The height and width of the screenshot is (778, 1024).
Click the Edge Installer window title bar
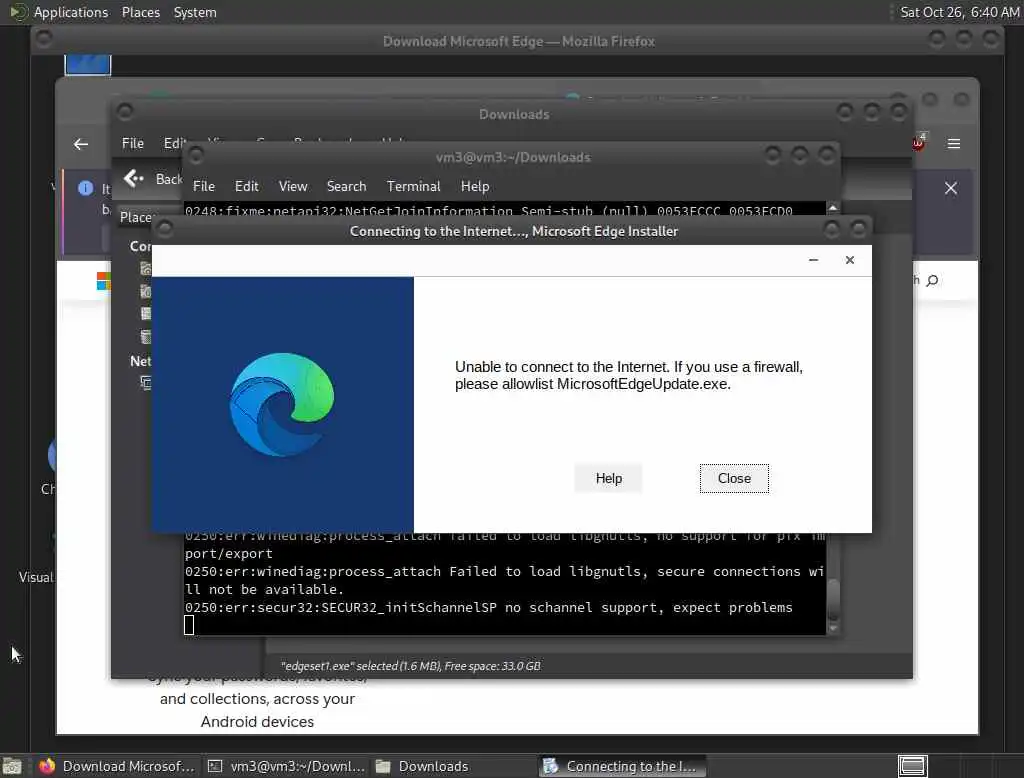click(513, 231)
